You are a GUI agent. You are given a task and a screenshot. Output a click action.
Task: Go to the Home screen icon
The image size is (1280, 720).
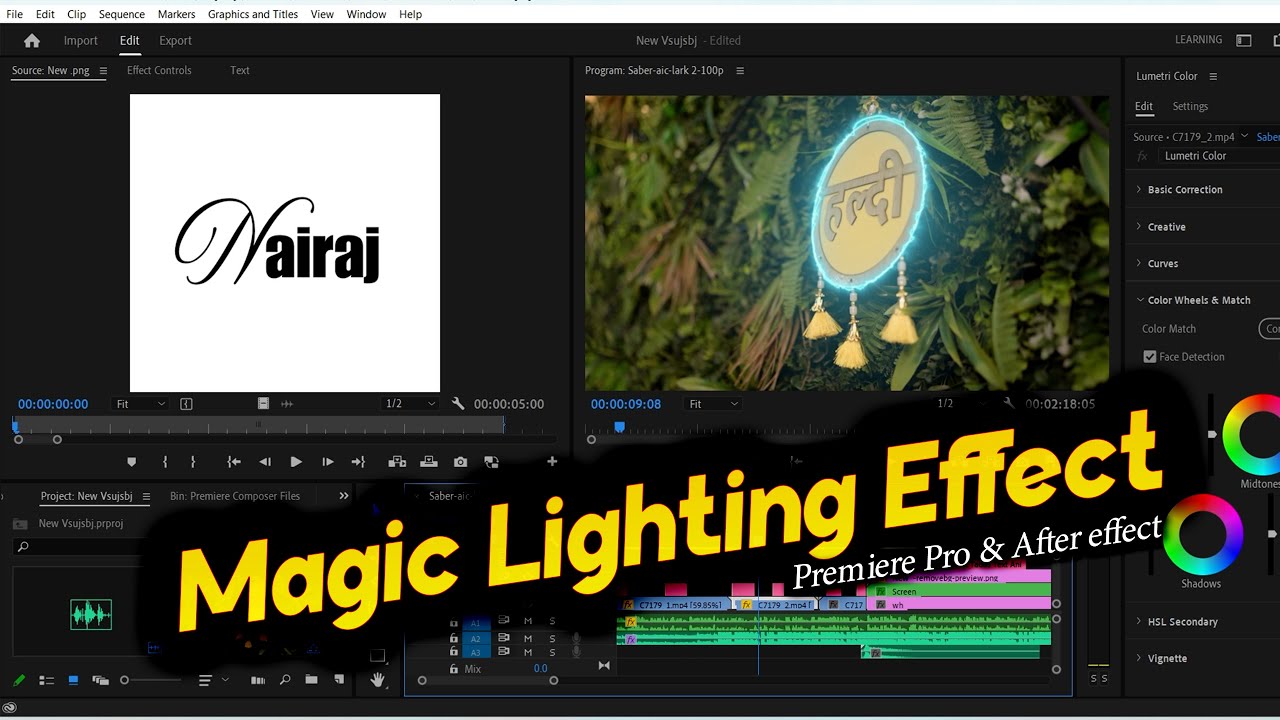(x=32, y=41)
